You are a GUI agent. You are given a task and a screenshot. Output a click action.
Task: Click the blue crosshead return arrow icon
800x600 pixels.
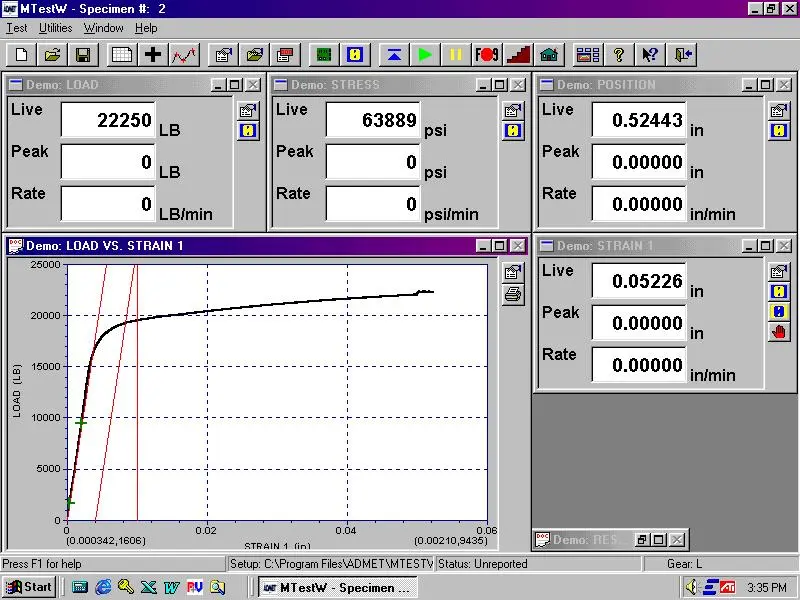coord(394,54)
